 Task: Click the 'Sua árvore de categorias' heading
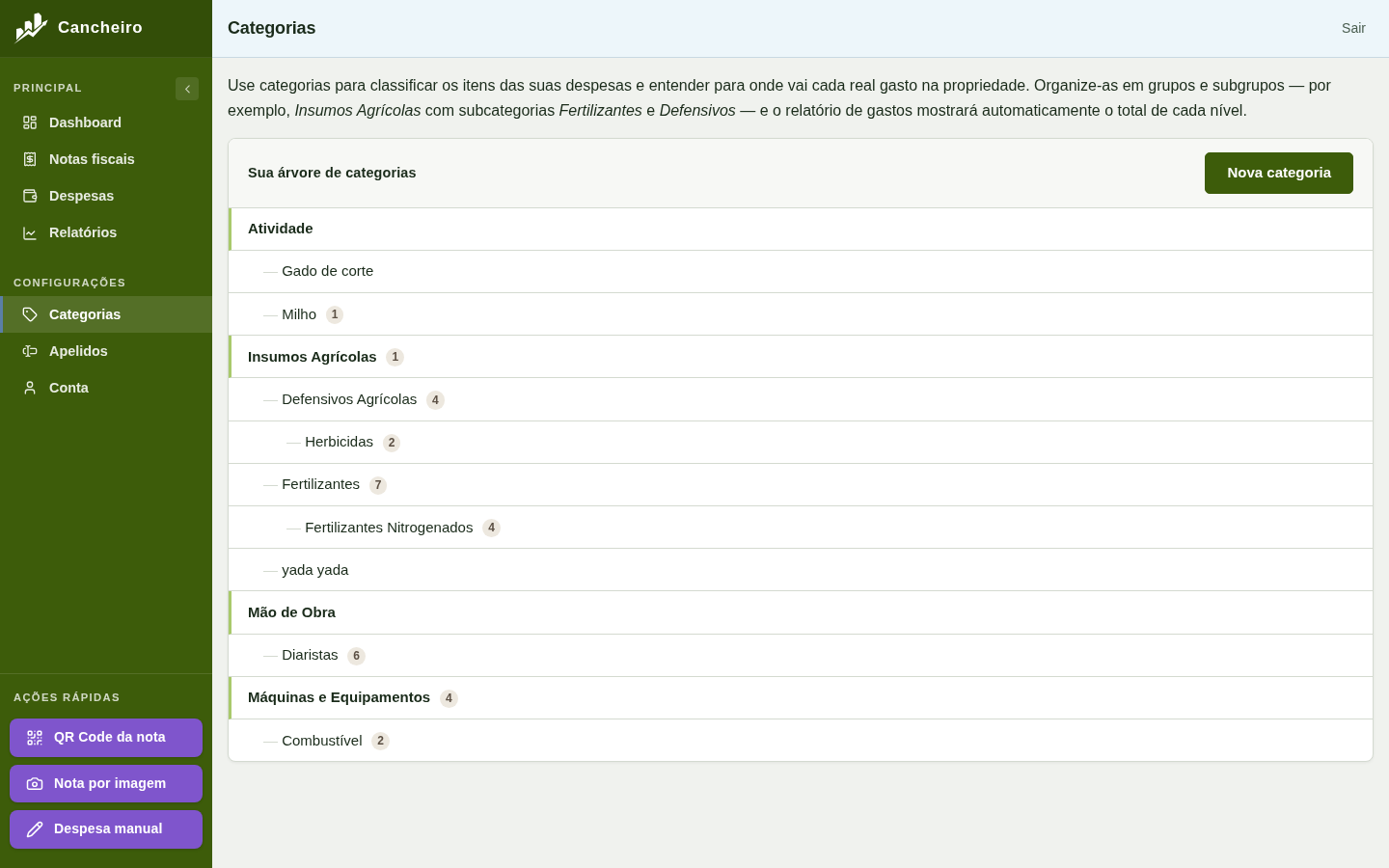(332, 173)
